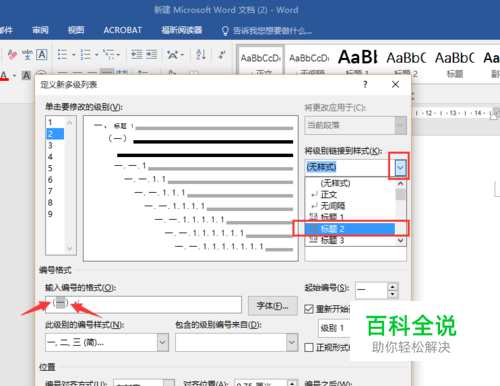Open the dialog help question mark
This screenshot has width=500, height=386.
coord(365,84)
